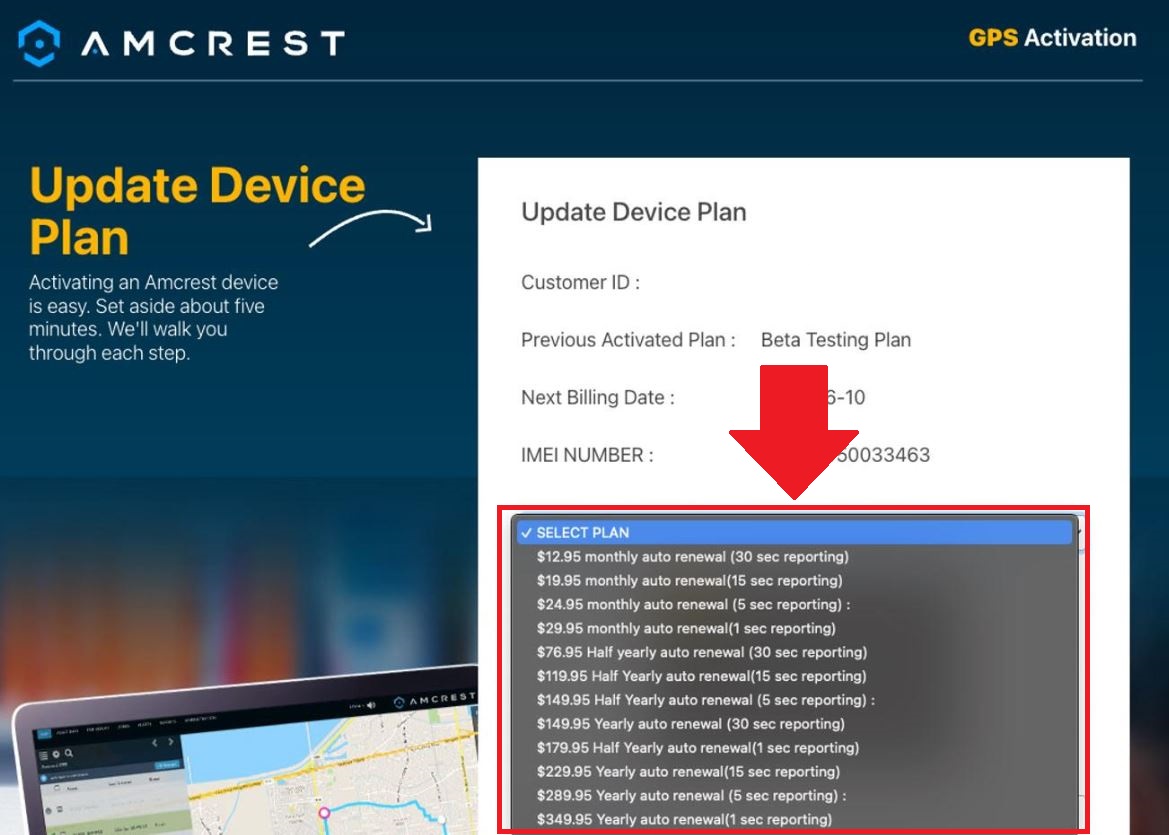Choose $179.95 Half Yearly 1 sec plan
Screen dimensions: 1169x835
(793, 748)
